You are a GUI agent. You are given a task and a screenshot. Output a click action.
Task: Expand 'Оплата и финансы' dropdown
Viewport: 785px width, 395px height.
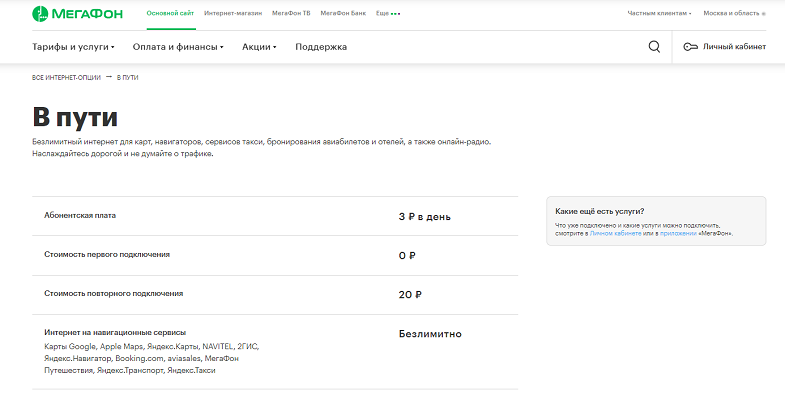click(178, 47)
